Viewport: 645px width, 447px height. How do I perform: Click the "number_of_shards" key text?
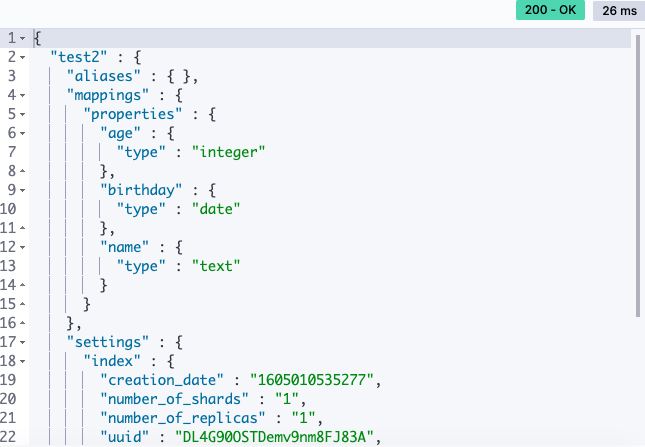(x=174, y=399)
